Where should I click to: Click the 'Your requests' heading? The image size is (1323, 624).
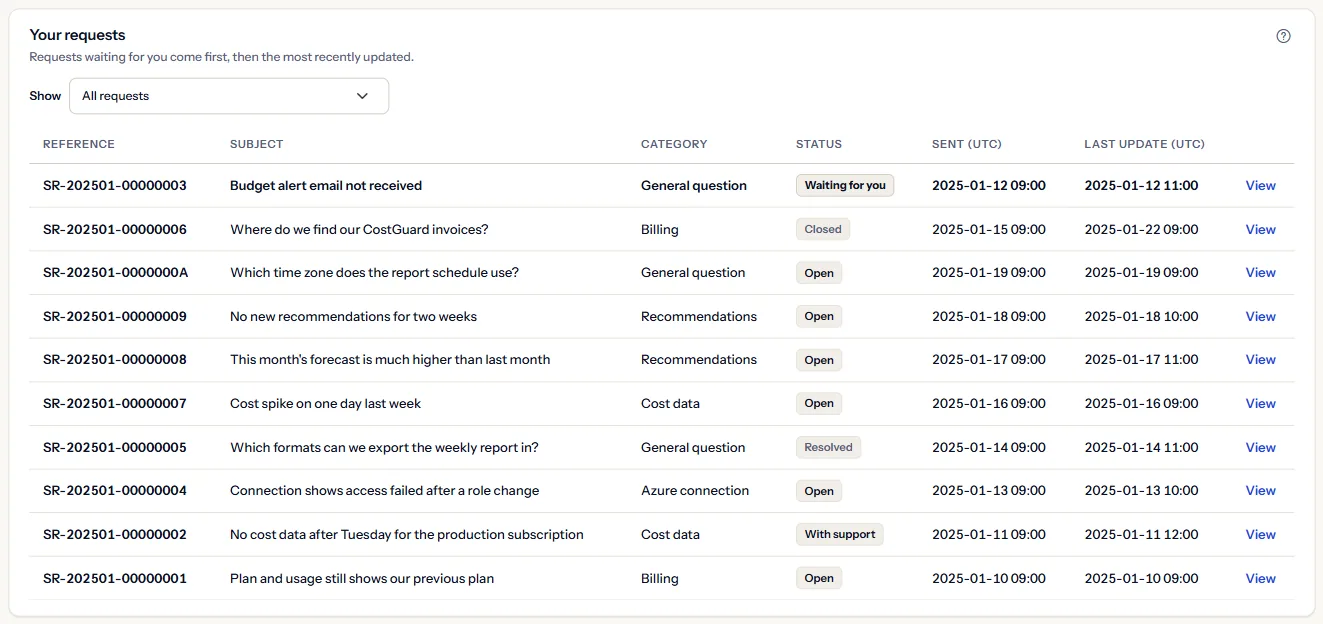click(x=77, y=35)
